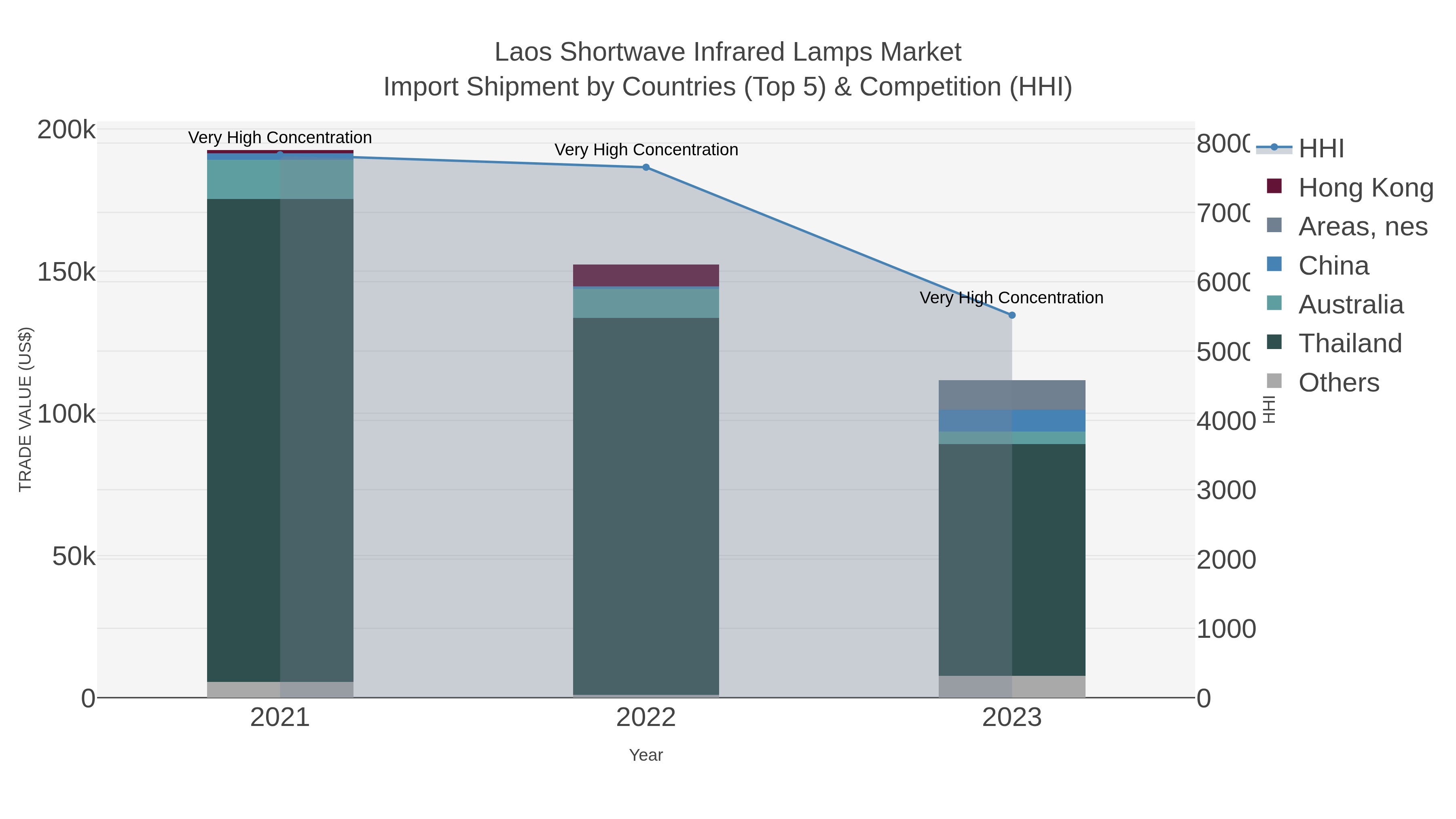Screen dimensions: 1456x819
Task: Toggle the China legend entry
Action: [x=1318, y=266]
